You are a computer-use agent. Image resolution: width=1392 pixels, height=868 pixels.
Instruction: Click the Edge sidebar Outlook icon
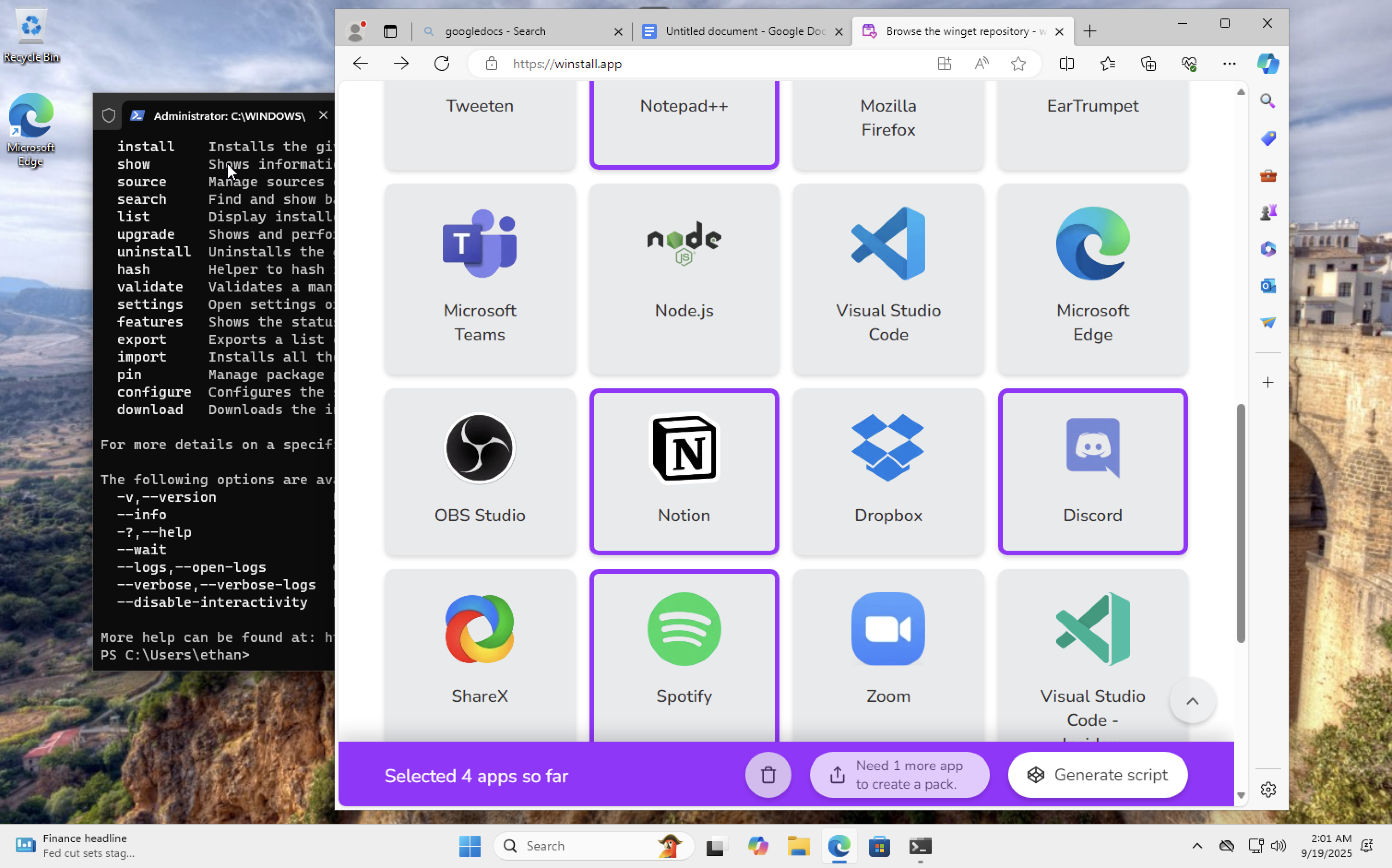click(x=1267, y=286)
